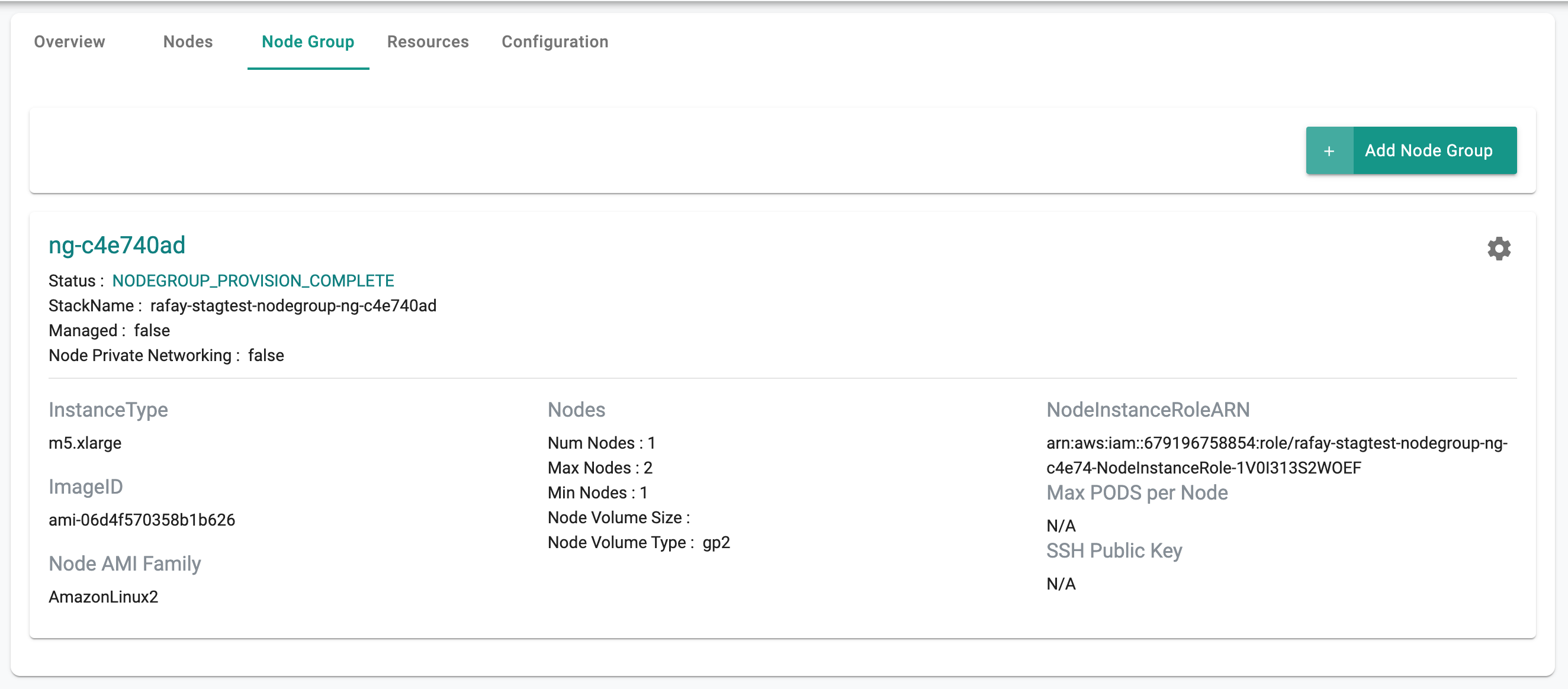
Task: Click the Node Volume Size entry
Action: coord(619,517)
